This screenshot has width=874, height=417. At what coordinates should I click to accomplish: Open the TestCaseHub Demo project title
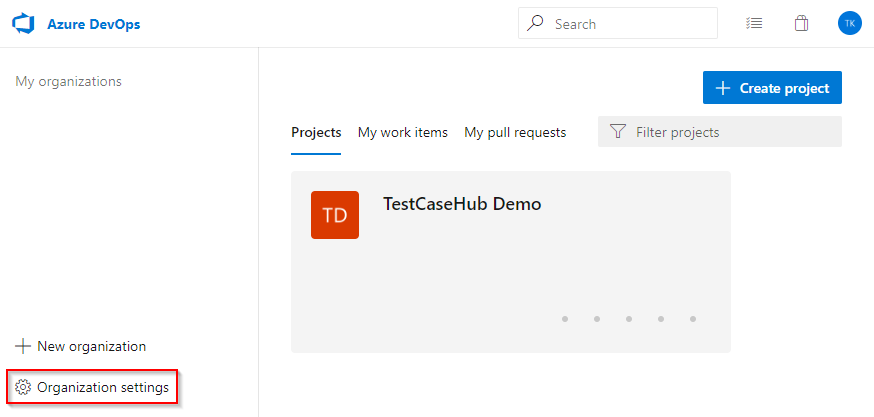point(462,204)
